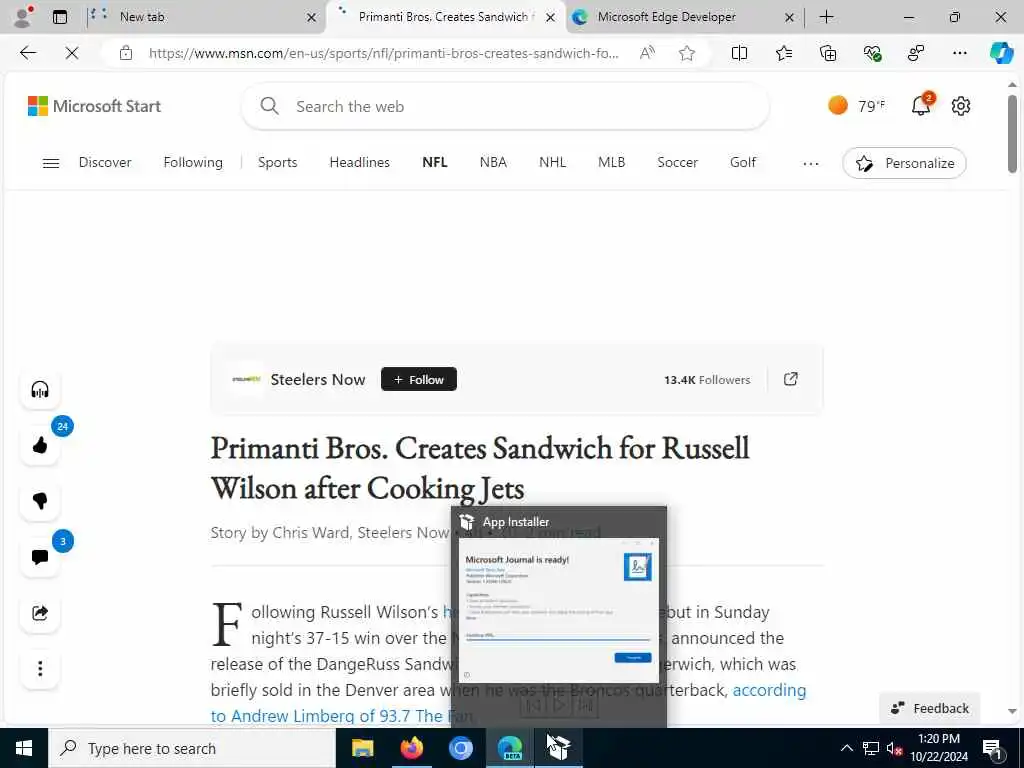The image size is (1024, 768).
Task: Open more article actions ellipsis
Action: (40, 669)
